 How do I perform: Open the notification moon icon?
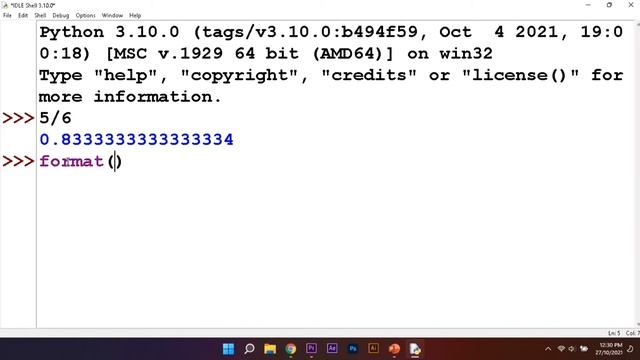click(630, 349)
